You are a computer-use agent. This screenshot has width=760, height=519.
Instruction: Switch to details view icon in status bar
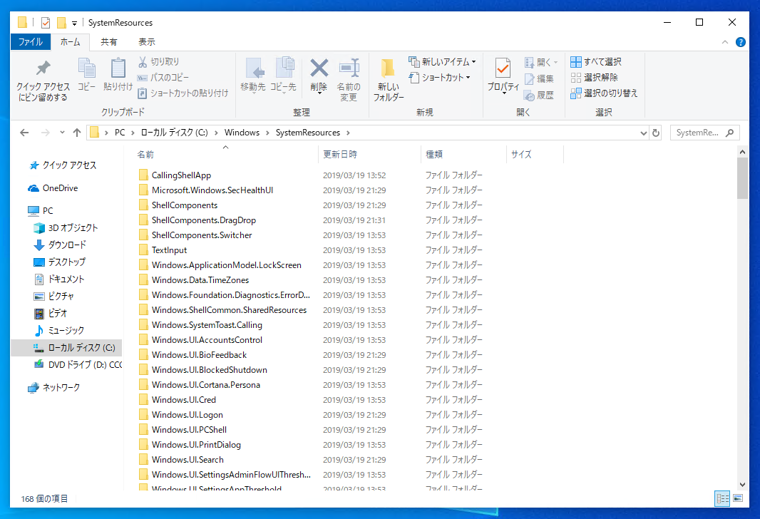tap(722, 498)
